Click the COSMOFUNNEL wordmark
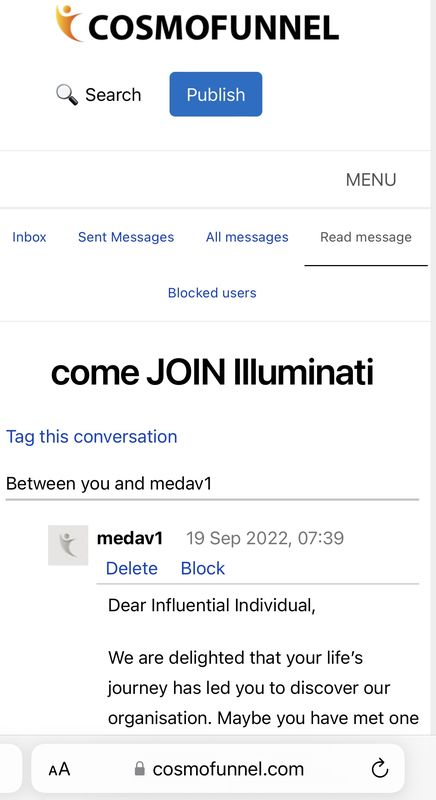This screenshot has height=800, width=436. [x=213, y=27]
